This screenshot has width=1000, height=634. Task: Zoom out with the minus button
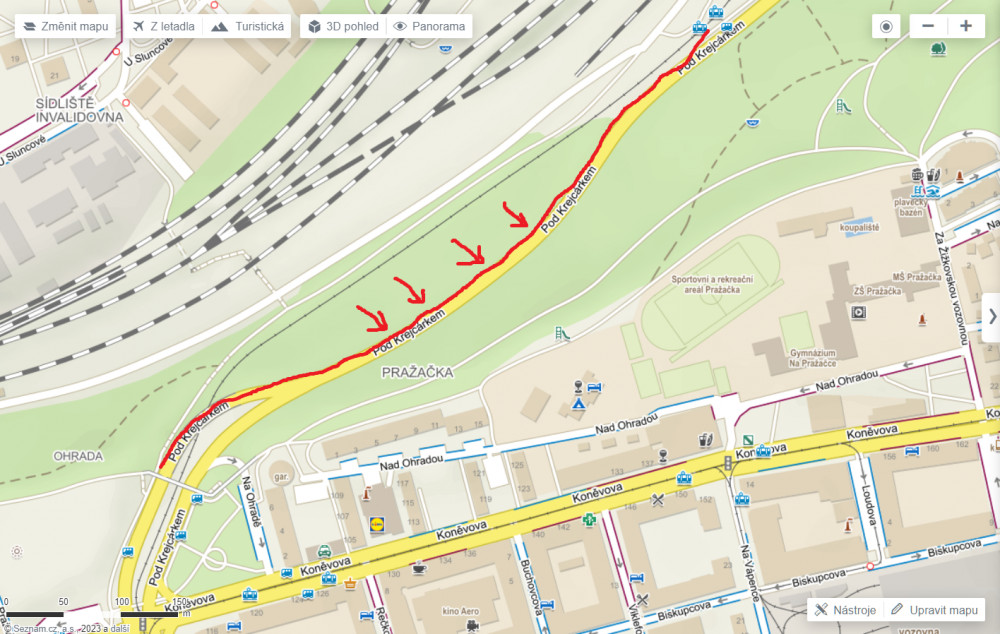[x=928, y=26]
